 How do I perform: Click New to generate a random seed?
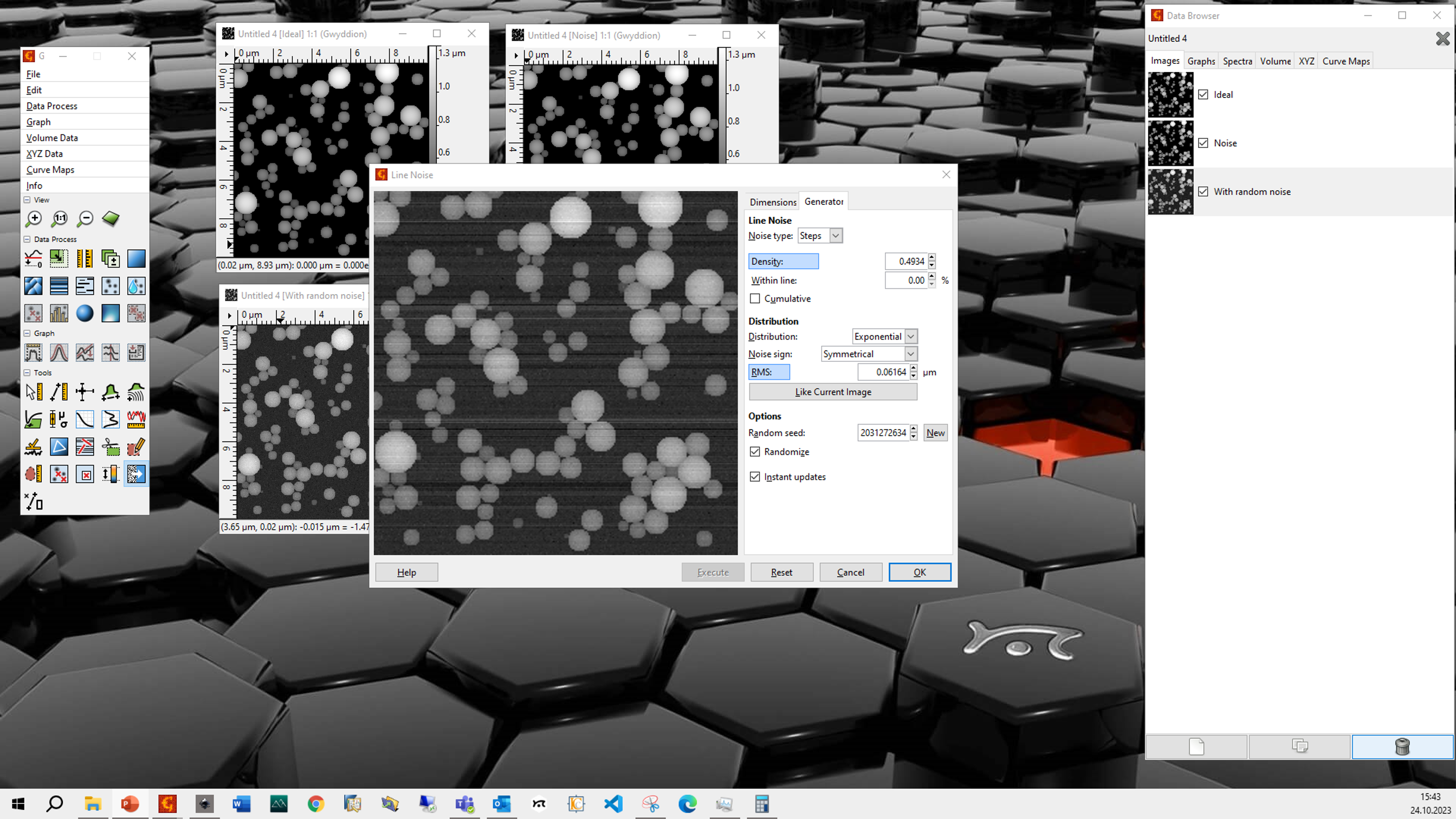click(x=935, y=433)
